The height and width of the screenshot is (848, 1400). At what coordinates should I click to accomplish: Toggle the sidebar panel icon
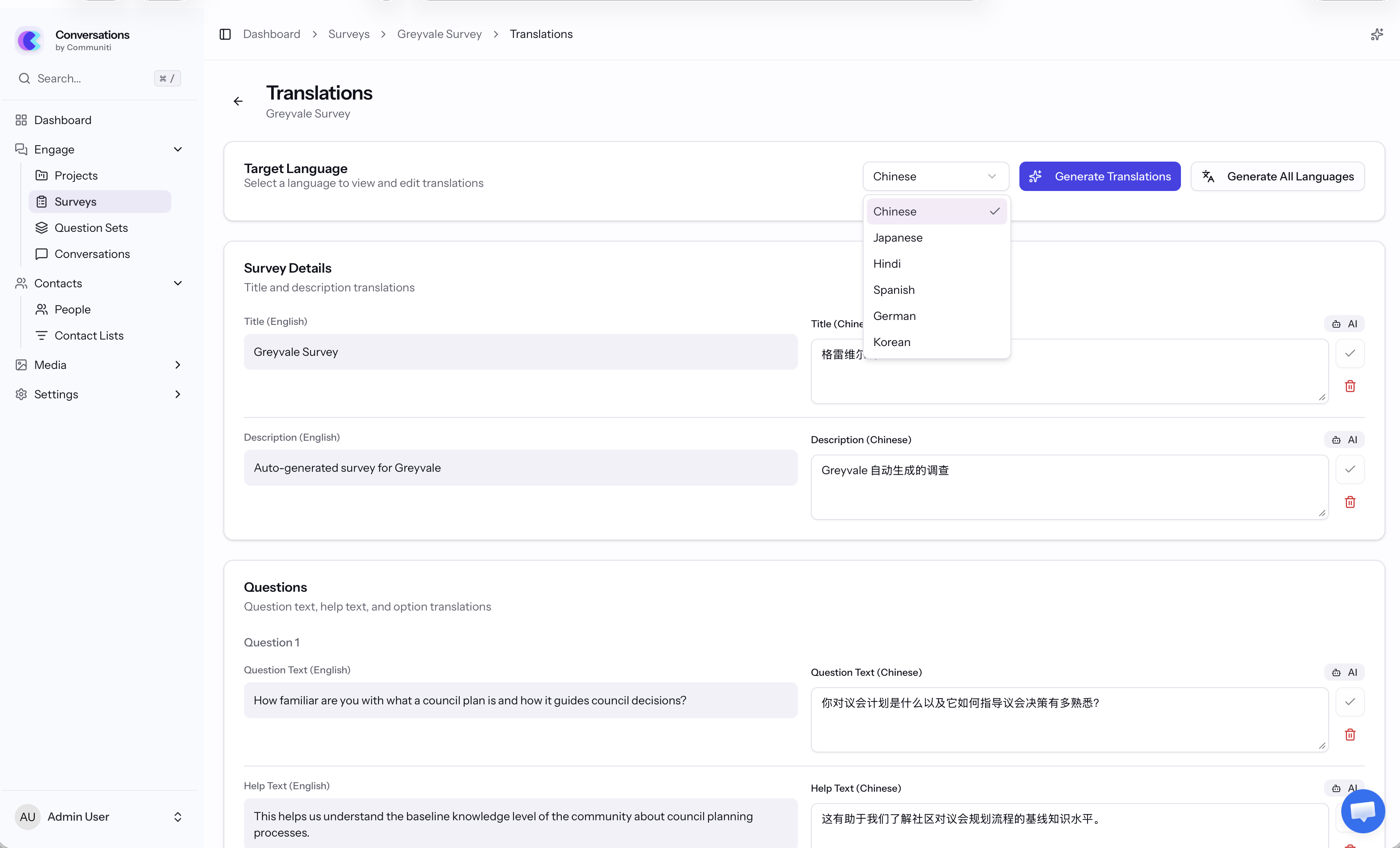[225, 34]
